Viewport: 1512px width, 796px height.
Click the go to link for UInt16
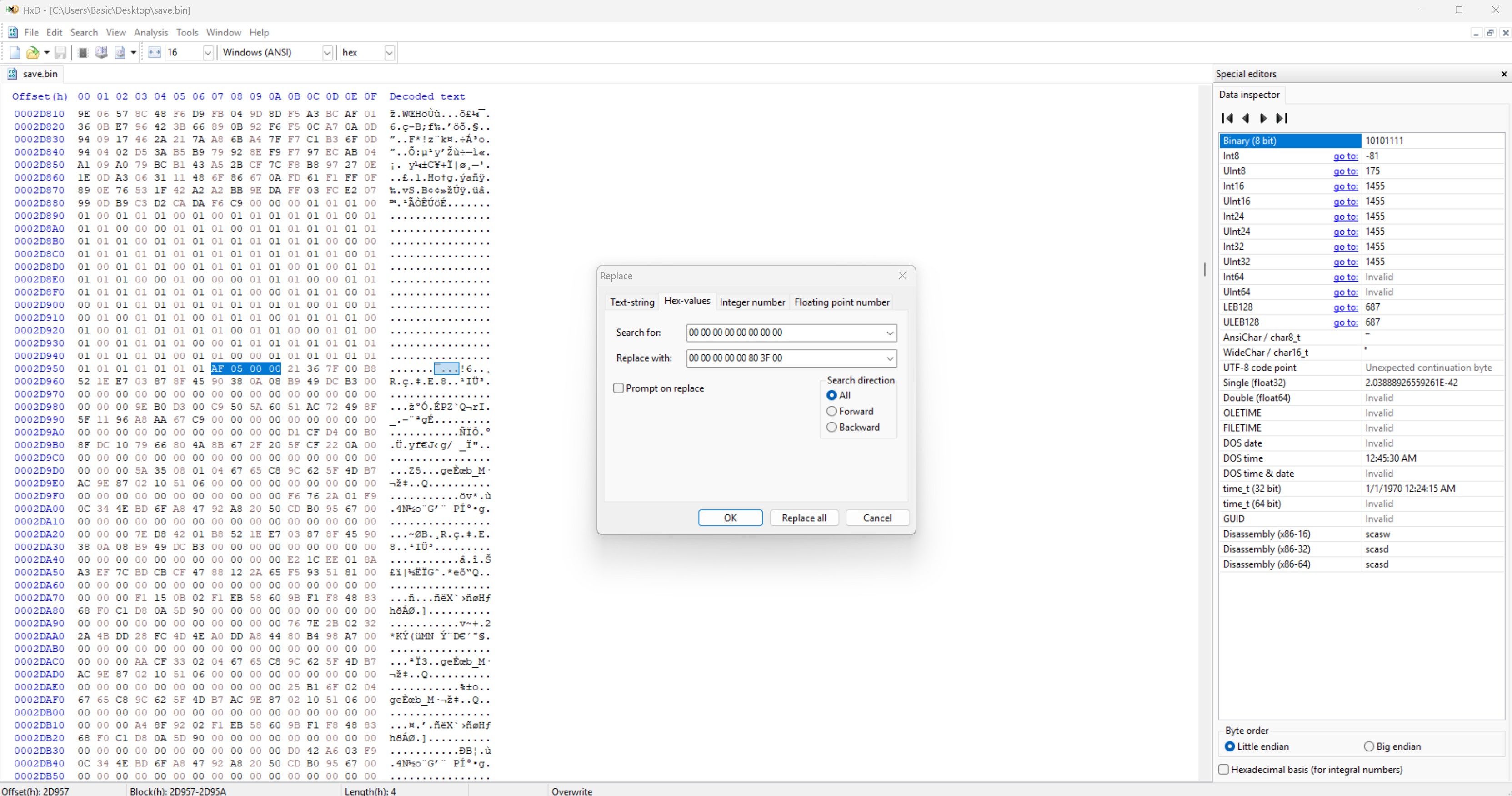click(x=1345, y=202)
